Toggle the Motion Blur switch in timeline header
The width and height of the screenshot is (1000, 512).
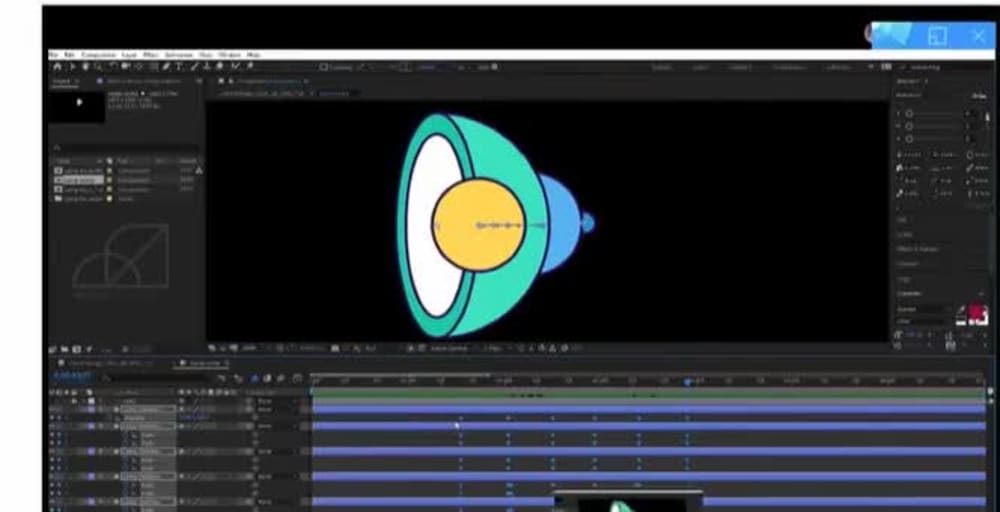pos(281,379)
